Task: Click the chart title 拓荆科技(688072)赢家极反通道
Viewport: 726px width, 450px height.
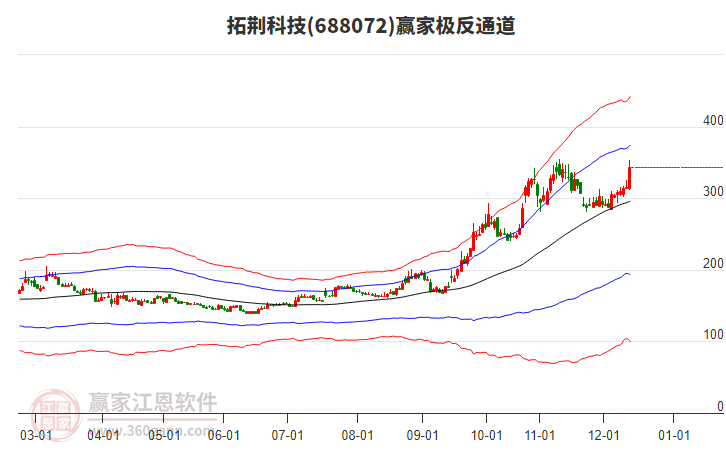Action: click(371, 25)
